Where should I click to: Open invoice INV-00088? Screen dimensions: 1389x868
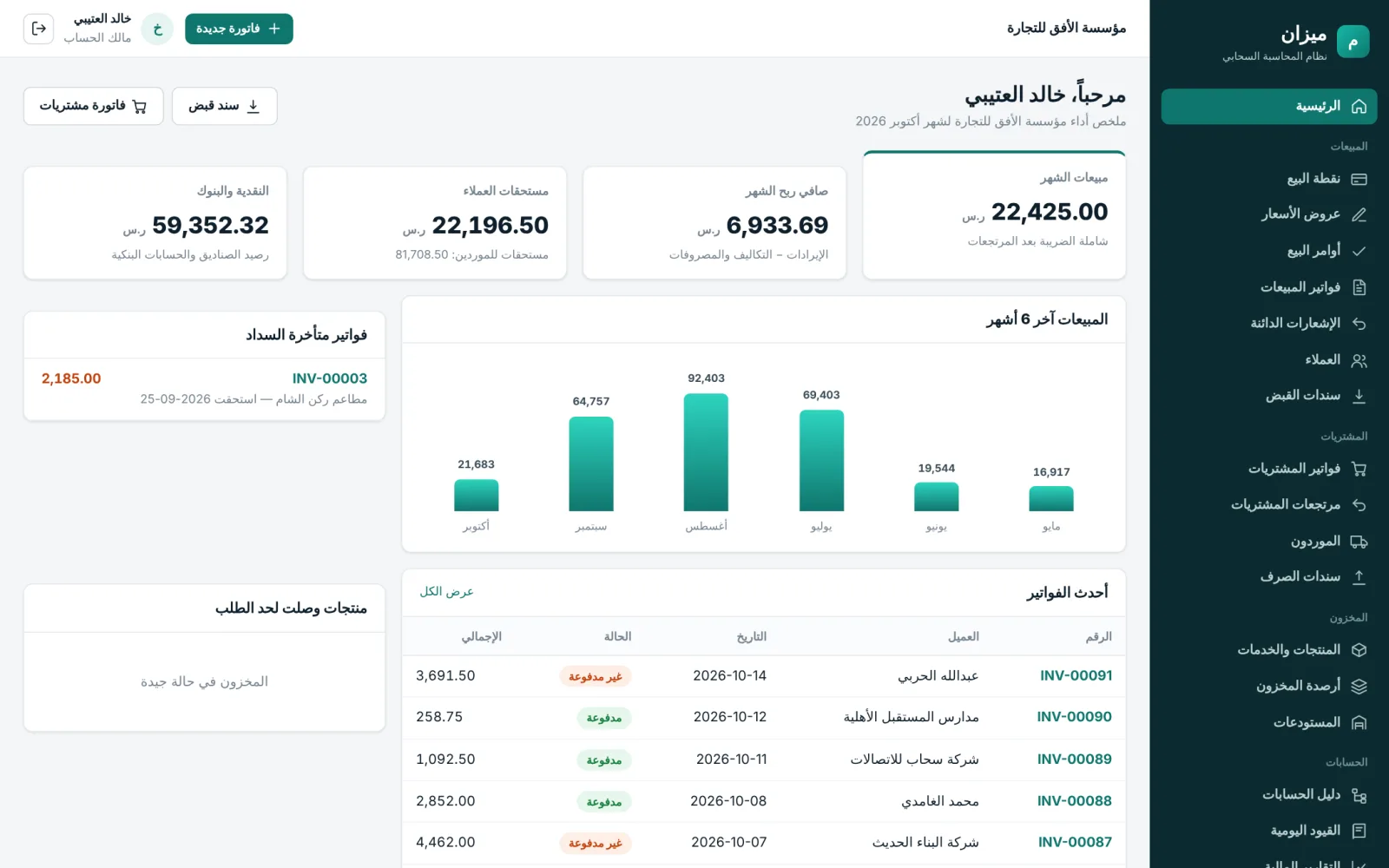coord(1074,801)
